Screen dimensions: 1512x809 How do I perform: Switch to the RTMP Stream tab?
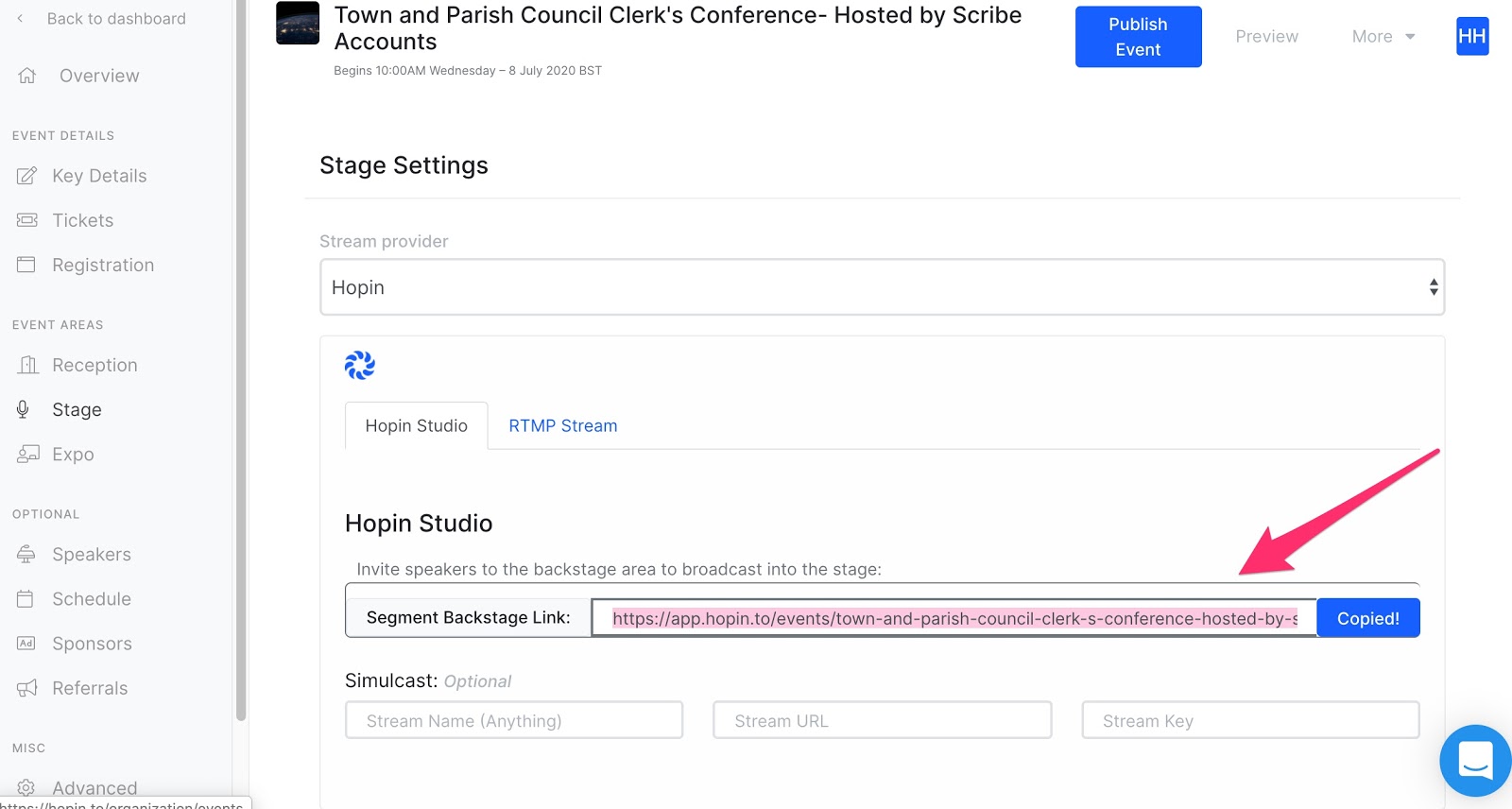click(x=563, y=425)
